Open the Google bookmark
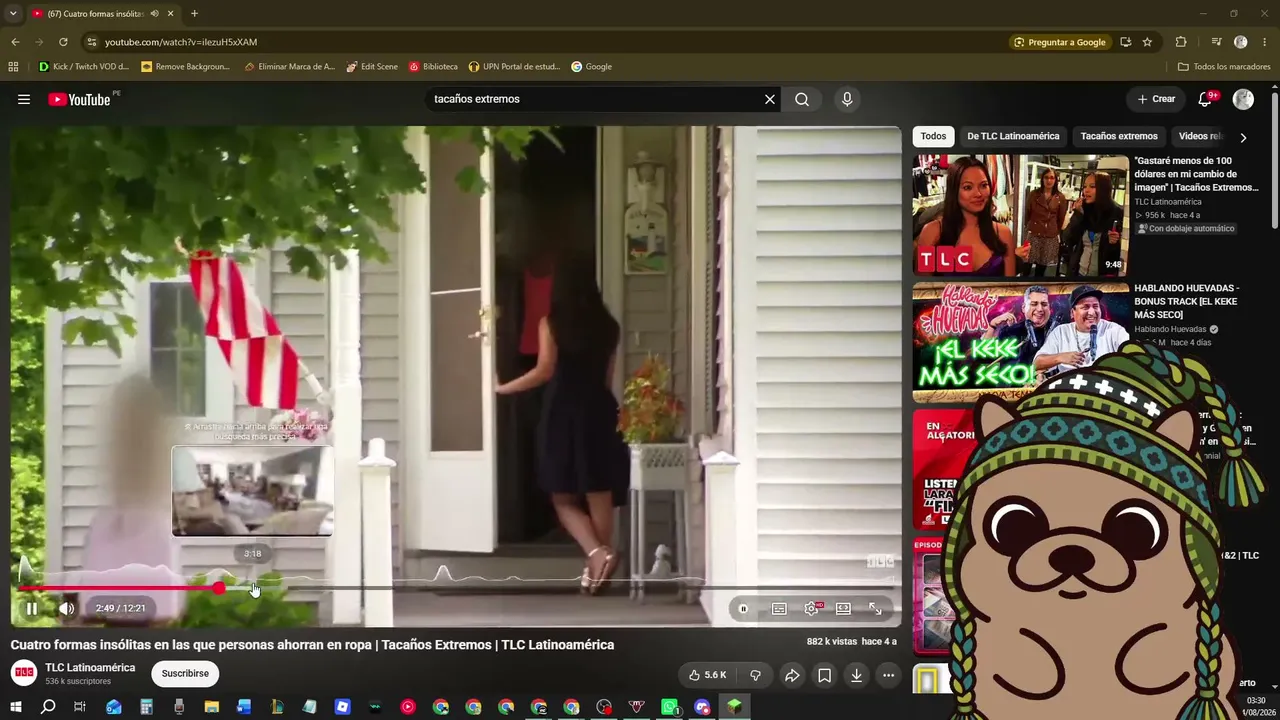Image resolution: width=1280 pixels, height=720 pixels. [591, 67]
